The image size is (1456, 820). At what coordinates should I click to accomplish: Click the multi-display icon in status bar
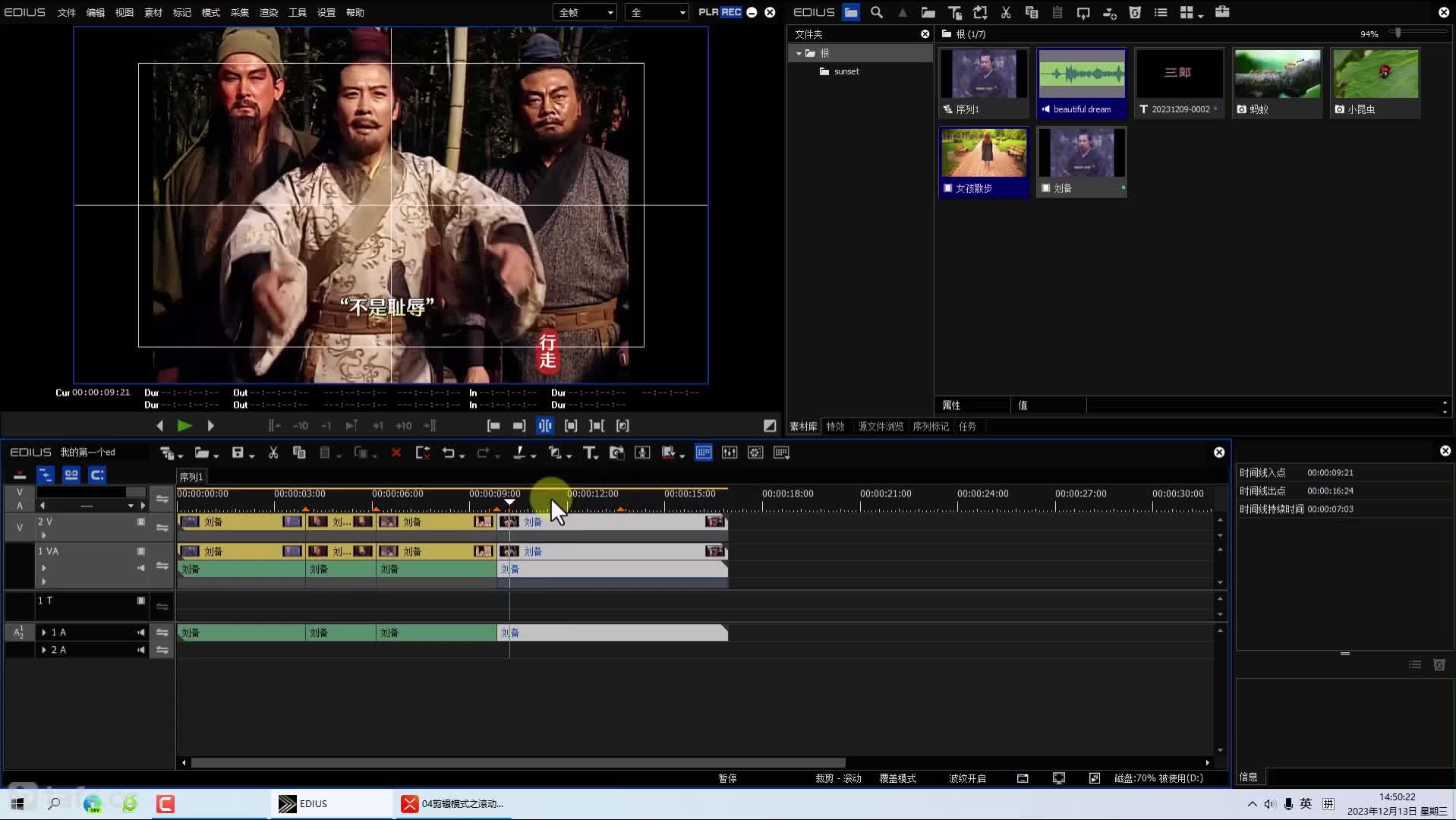(1059, 778)
